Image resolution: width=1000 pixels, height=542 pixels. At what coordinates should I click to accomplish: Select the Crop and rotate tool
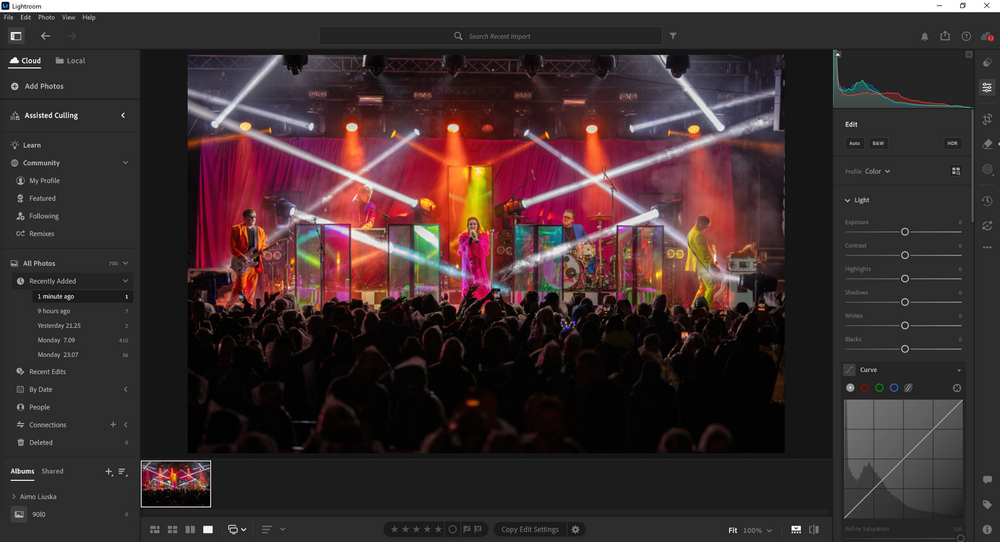tap(987, 119)
